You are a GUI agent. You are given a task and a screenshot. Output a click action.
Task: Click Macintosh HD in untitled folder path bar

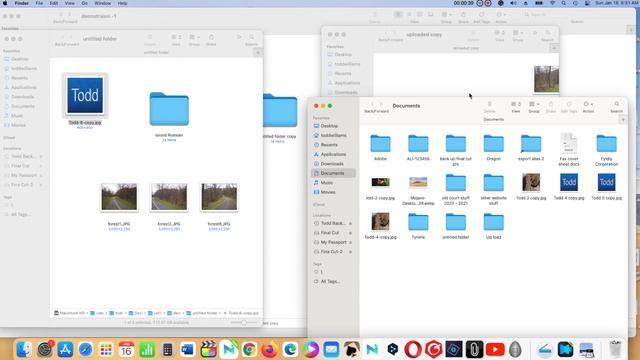pyautogui.click(x=69, y=313)
